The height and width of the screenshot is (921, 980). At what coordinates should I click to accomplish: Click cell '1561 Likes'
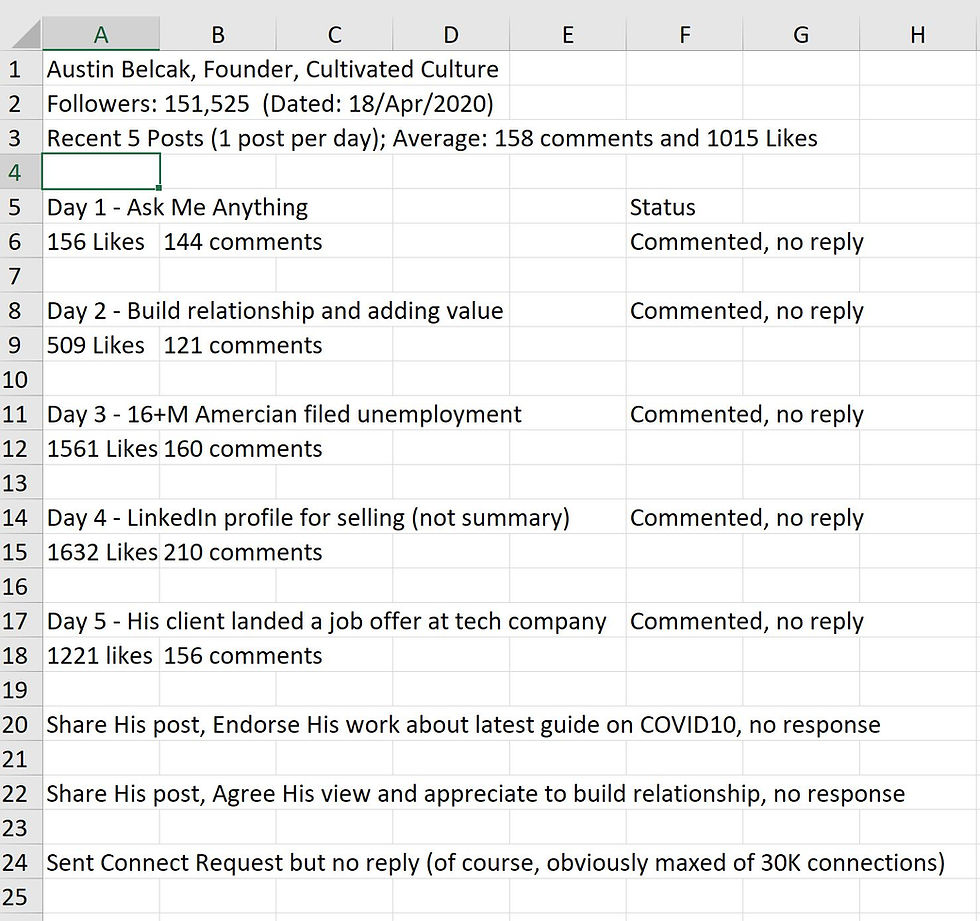click(102, 449)
